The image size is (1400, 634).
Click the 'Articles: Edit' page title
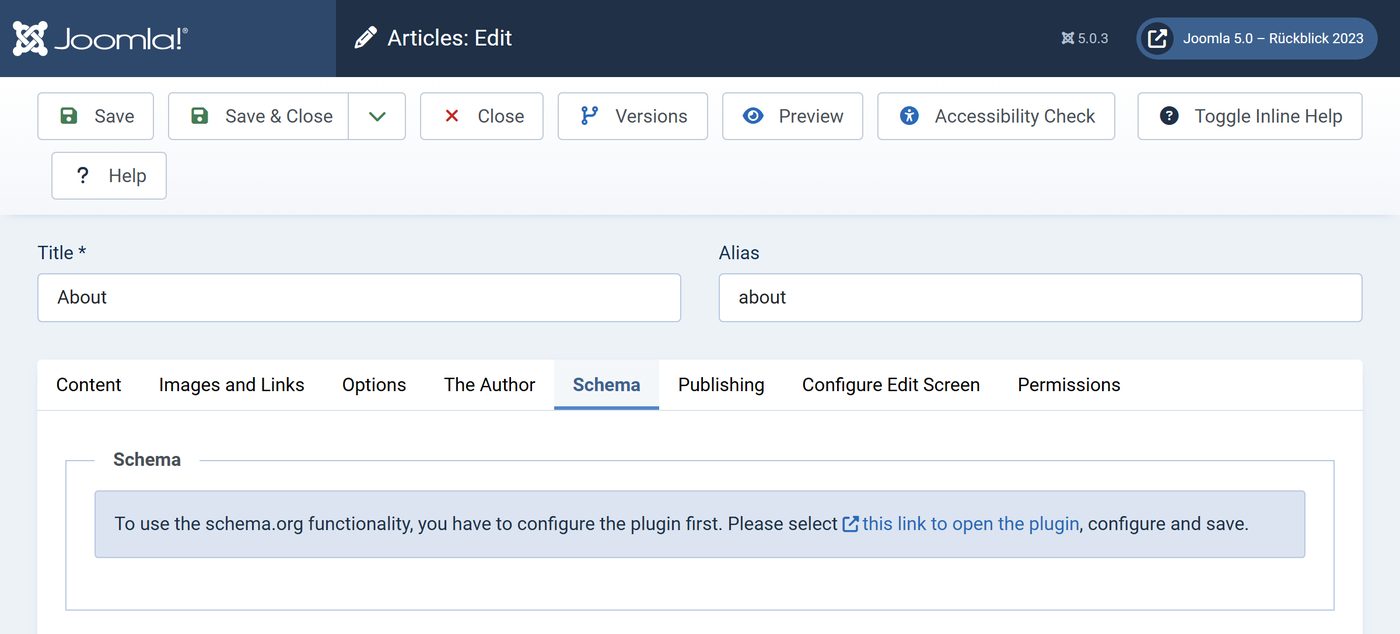[450, 39]
